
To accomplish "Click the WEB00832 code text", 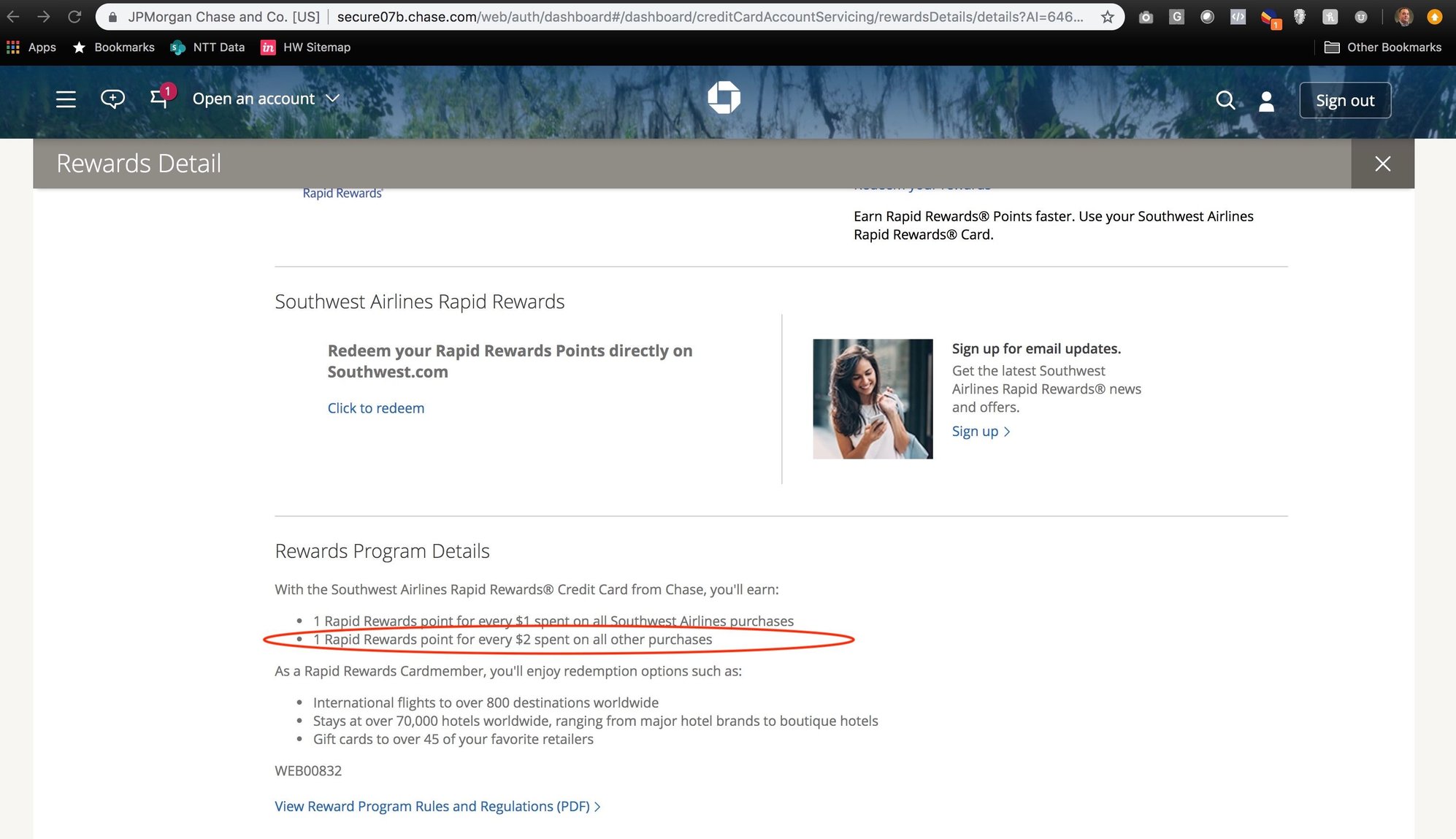I will click(308, 771).
